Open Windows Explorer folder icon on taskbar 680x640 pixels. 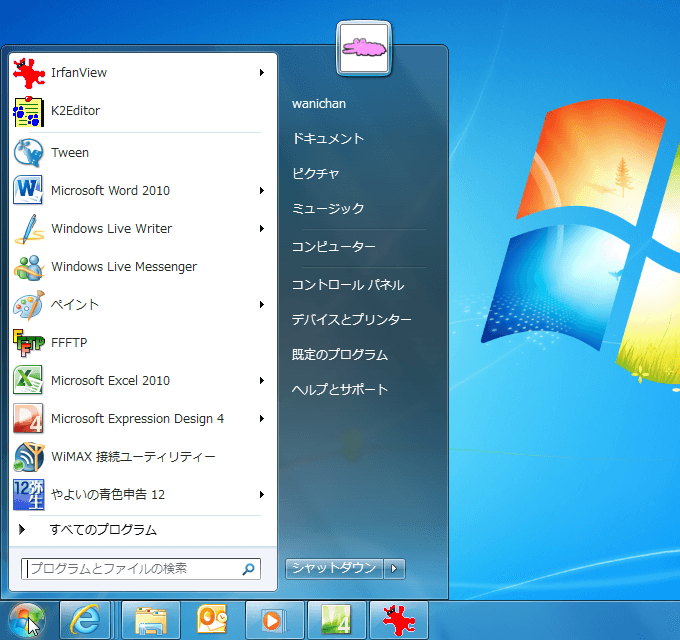151,620
